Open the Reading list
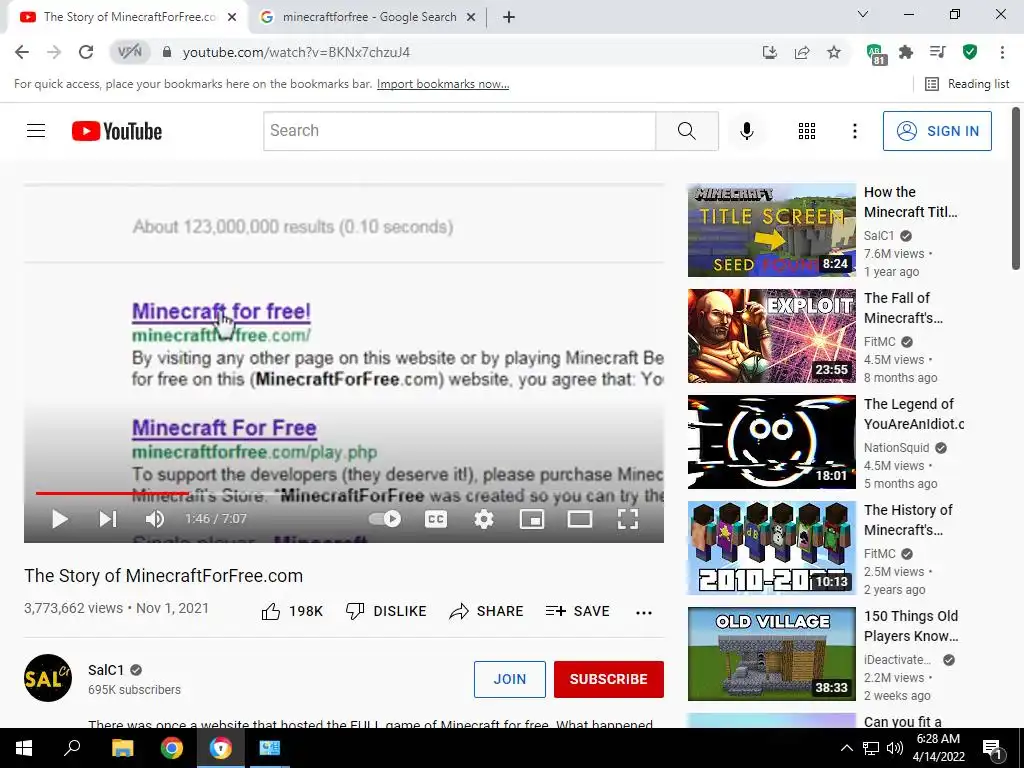This screenshot has width=1024, height=768. [967, 84]
